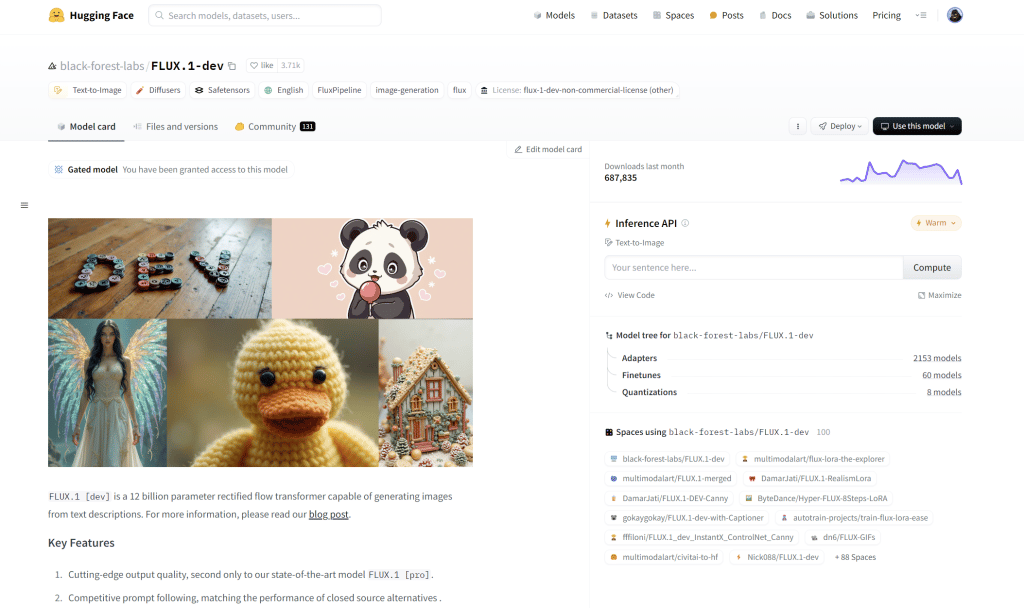Viewport: 1024px width, 608px height.
Task: Open Nick088/FLUX.1-dev space
Action: point(776,557)
